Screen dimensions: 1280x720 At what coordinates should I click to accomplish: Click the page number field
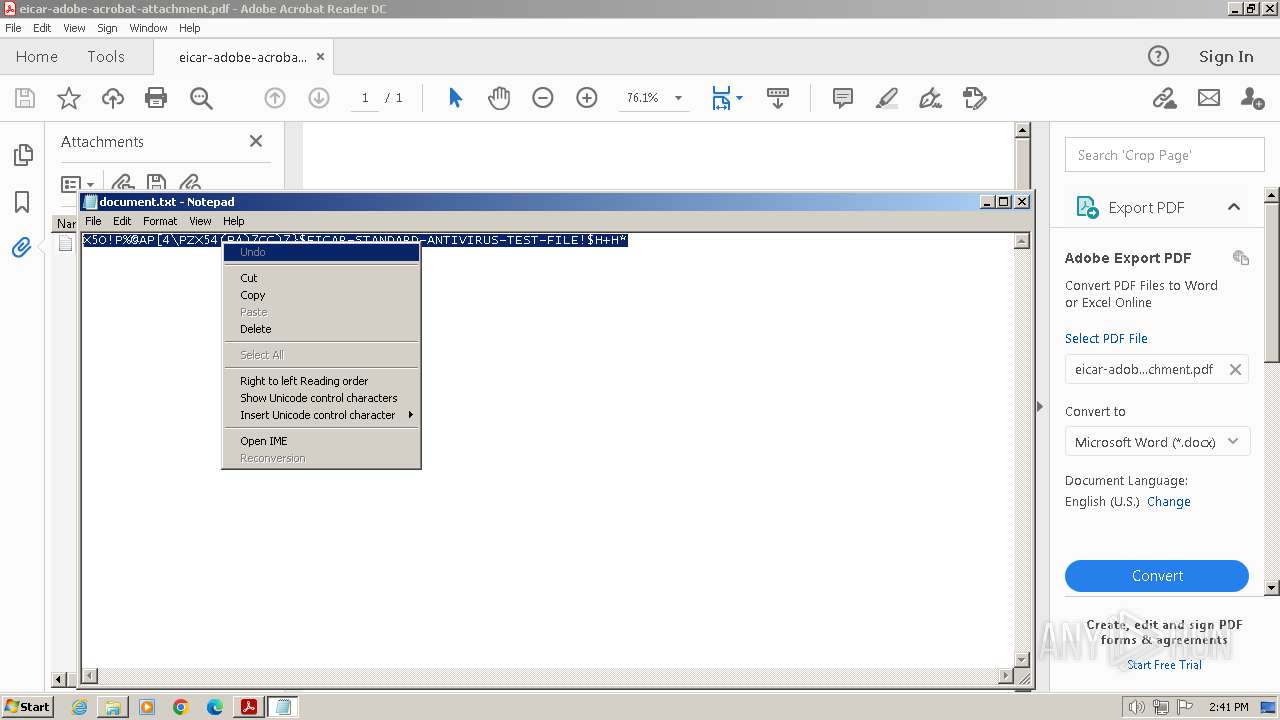pos(365,98)
